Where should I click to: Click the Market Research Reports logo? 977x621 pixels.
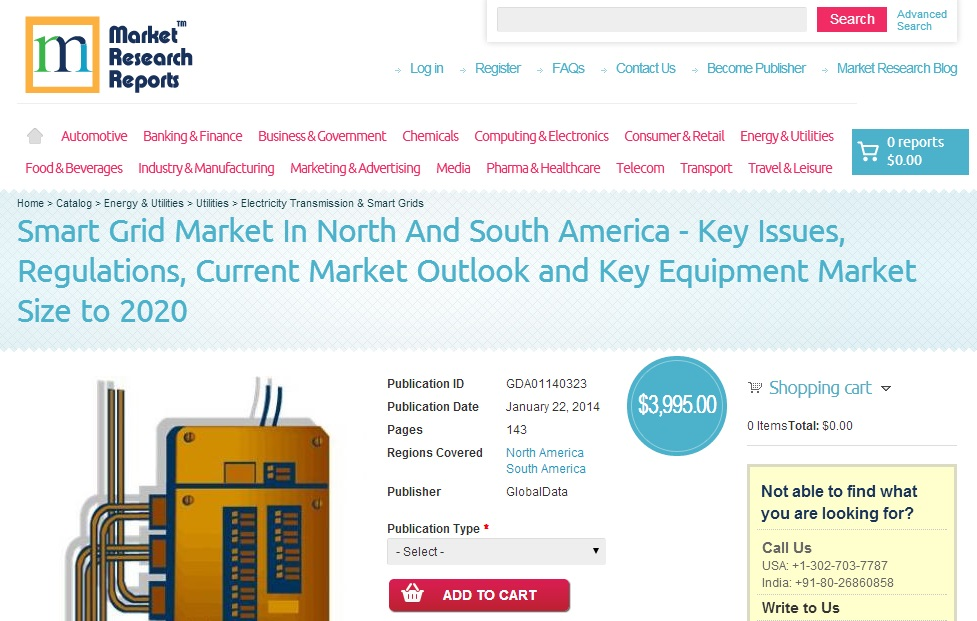pyautogui.click(x=109, y=55)
